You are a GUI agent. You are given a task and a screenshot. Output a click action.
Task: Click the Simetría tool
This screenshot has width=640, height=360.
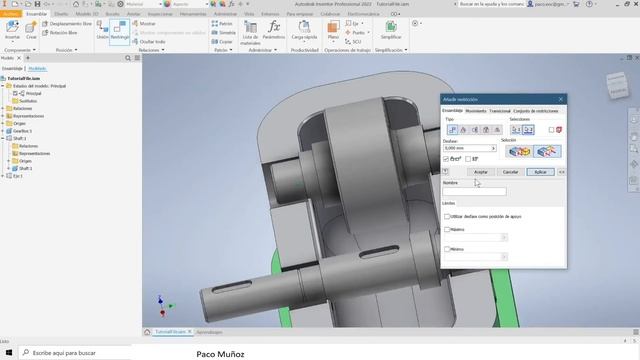coord(224,33)
